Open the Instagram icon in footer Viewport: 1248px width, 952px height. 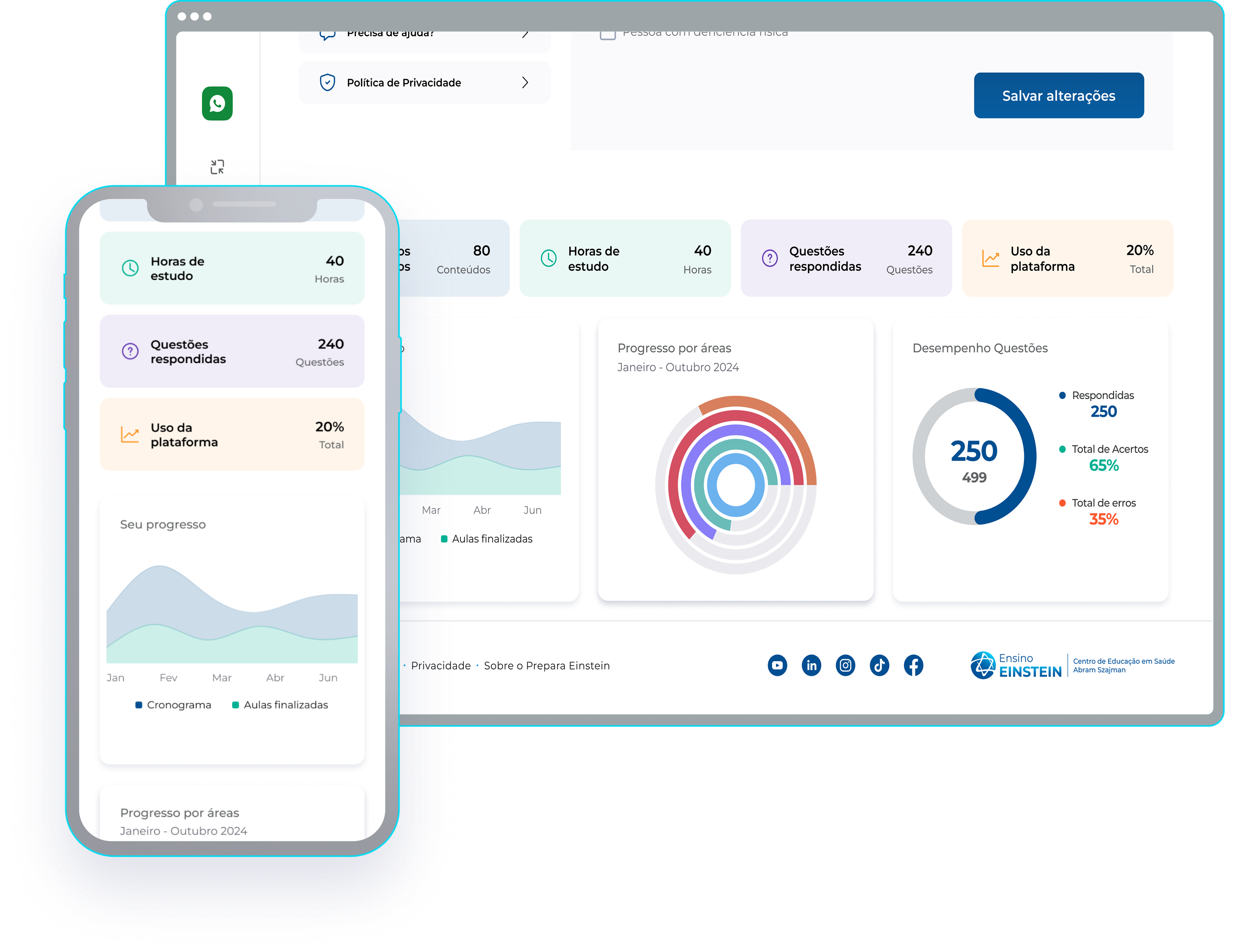pos(845,665)
